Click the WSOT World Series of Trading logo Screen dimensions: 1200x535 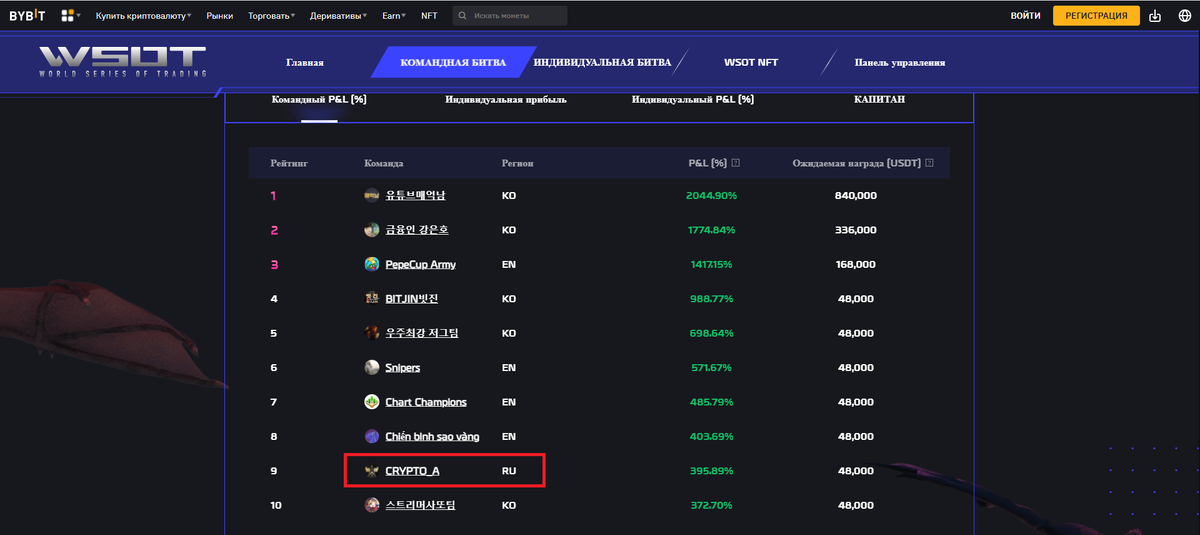pos(123,62)
